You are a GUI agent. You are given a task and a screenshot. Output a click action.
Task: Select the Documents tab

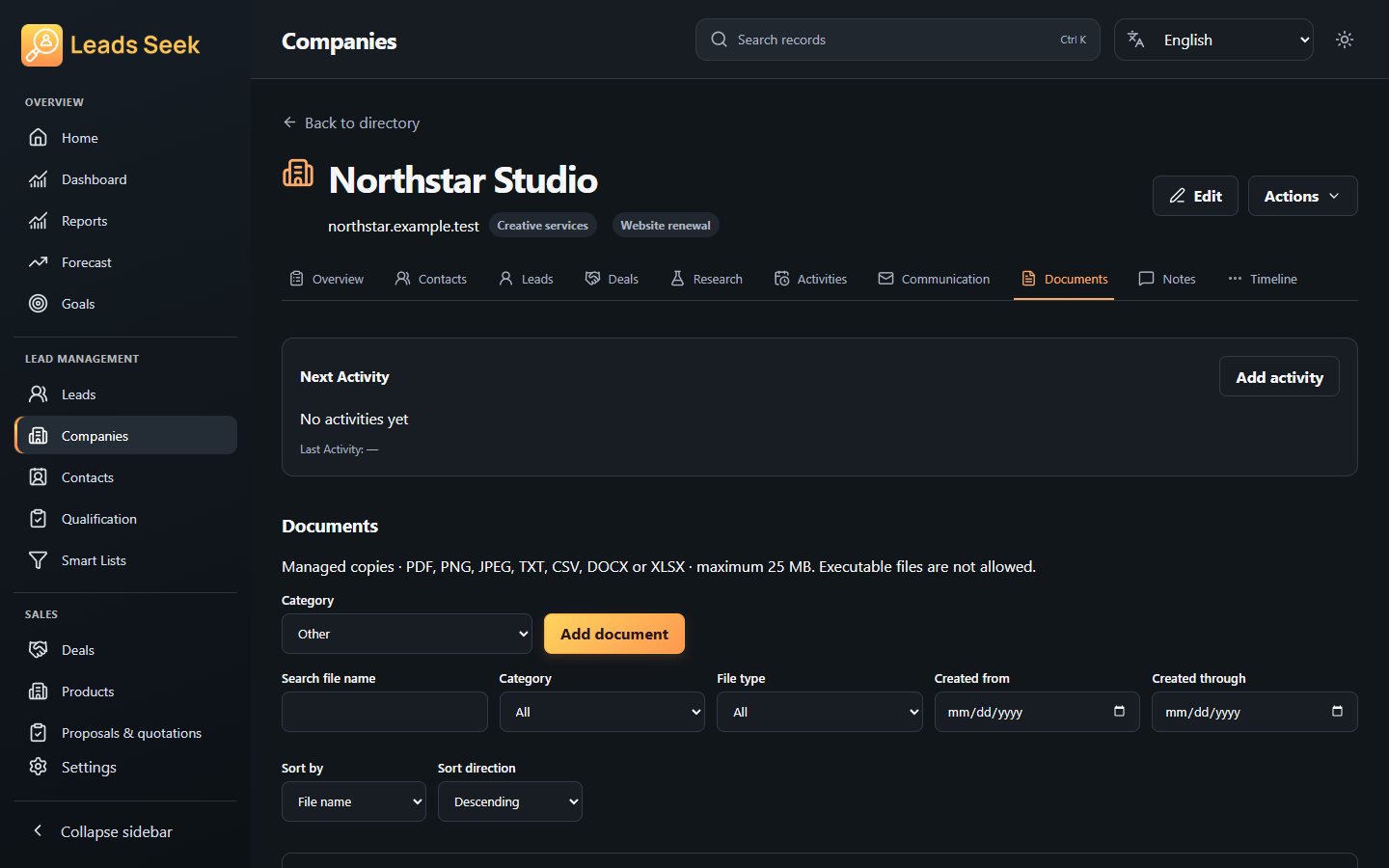coord(1064,279)
